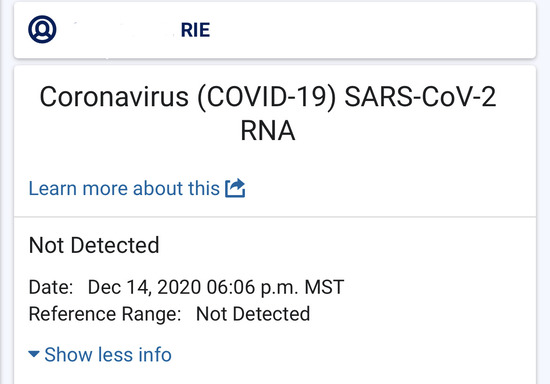Click the word Coronavirus in the heading
Image resolution: width=550 pixels, height=384 pixels.
point(114,97)
